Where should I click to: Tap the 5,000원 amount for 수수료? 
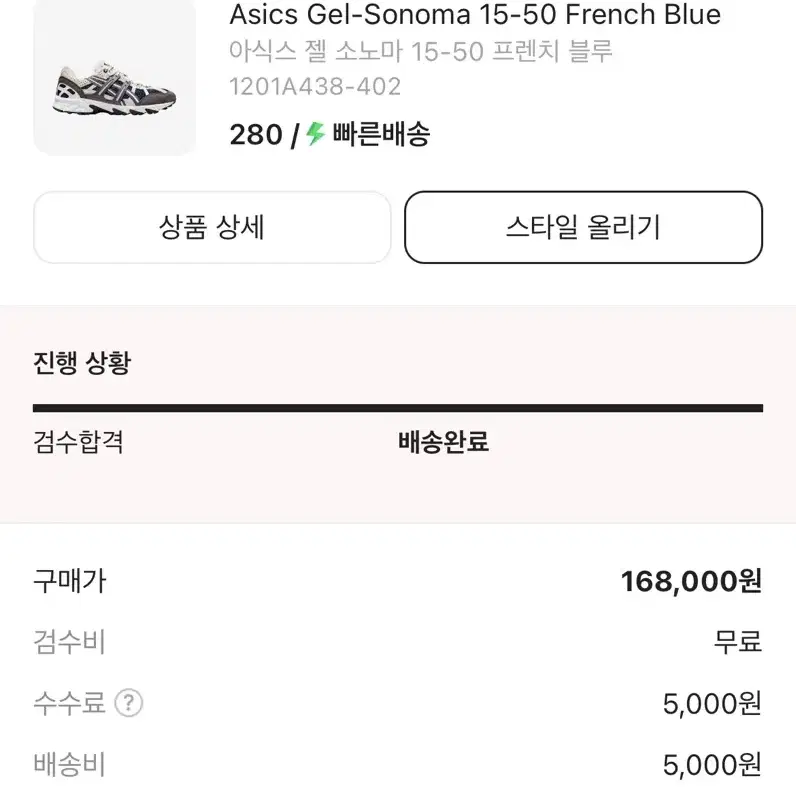click(712, 704)
